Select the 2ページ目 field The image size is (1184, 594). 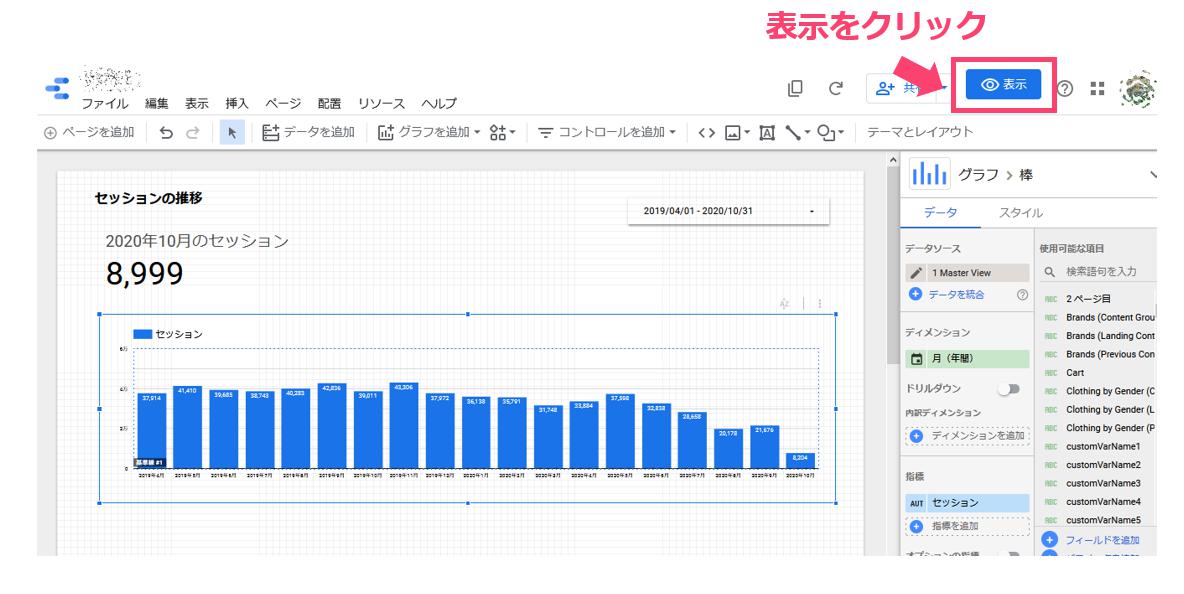(1088, 299)
